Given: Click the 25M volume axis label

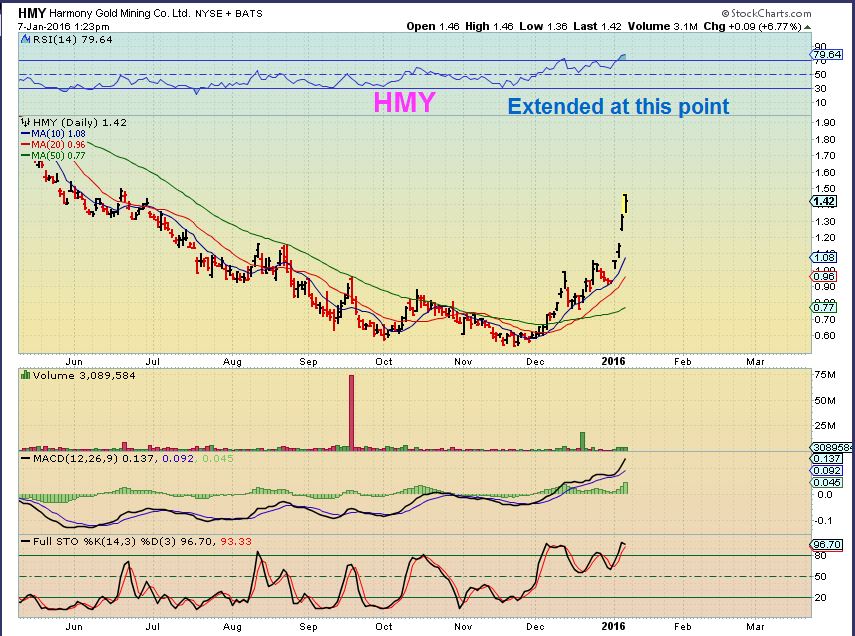Looking at the screenshot, I should (824, 425).
